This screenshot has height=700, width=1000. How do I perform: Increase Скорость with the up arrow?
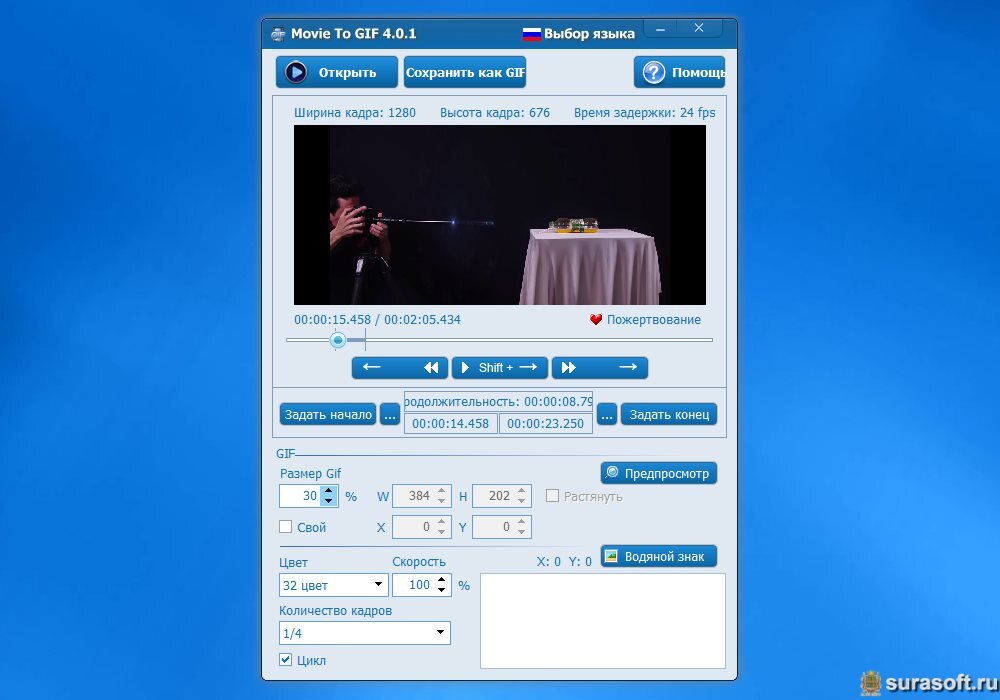pos(442,580)
